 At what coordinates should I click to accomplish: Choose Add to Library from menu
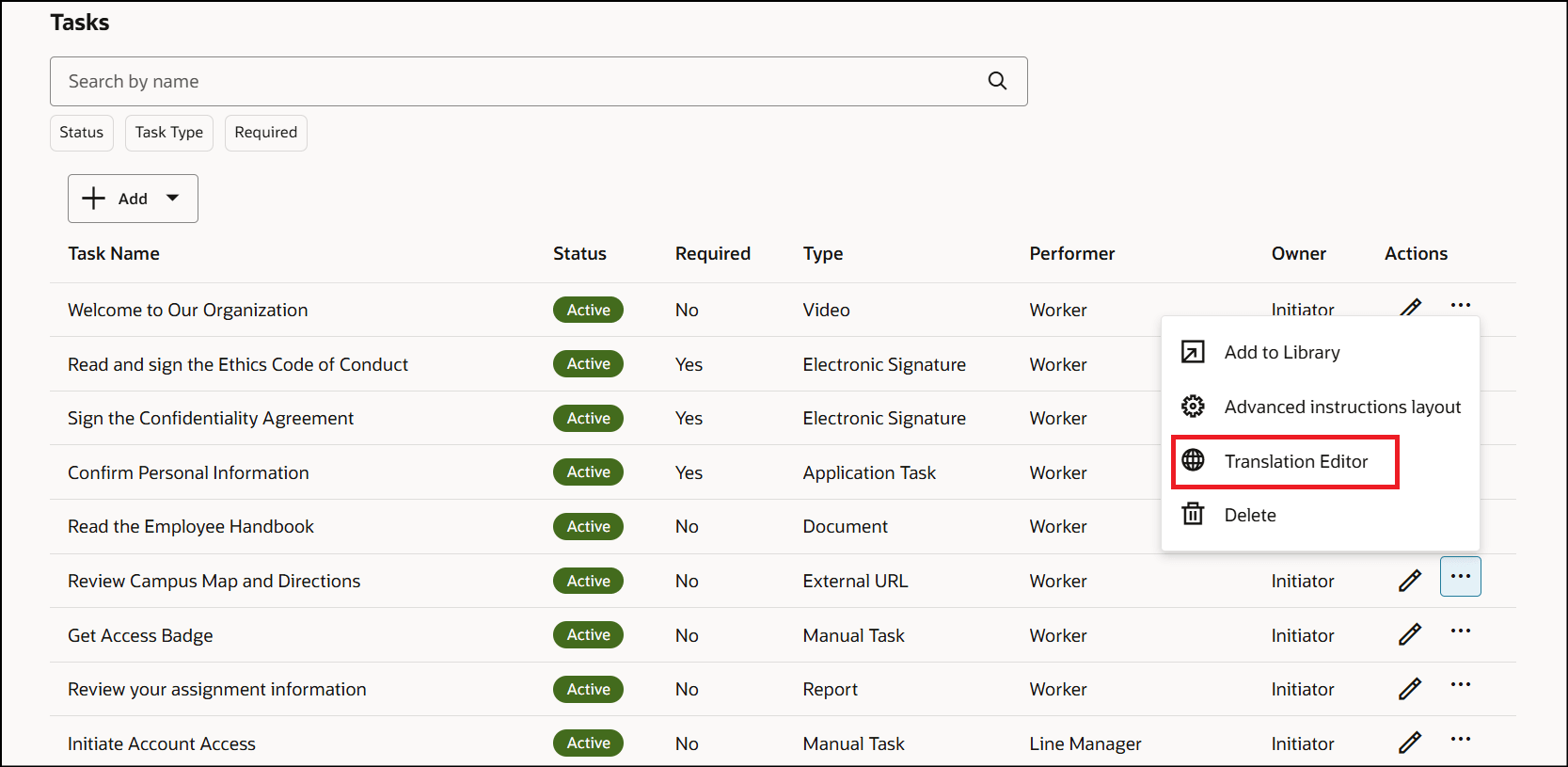pos(1281,353)
